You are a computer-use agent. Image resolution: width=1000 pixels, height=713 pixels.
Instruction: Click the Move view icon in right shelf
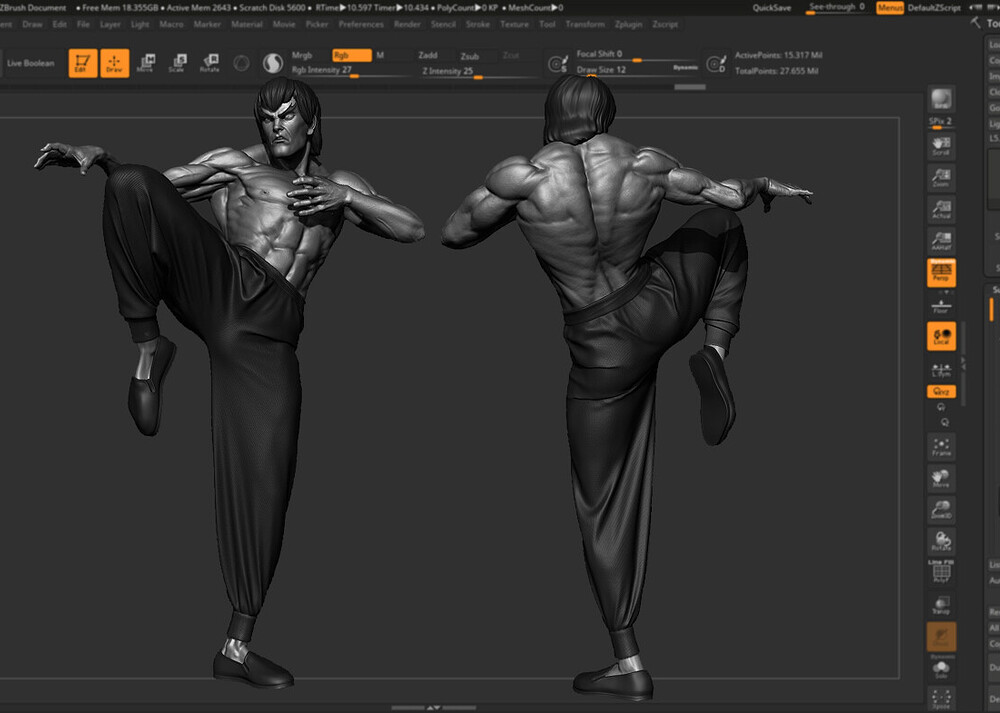pos(941,478)
